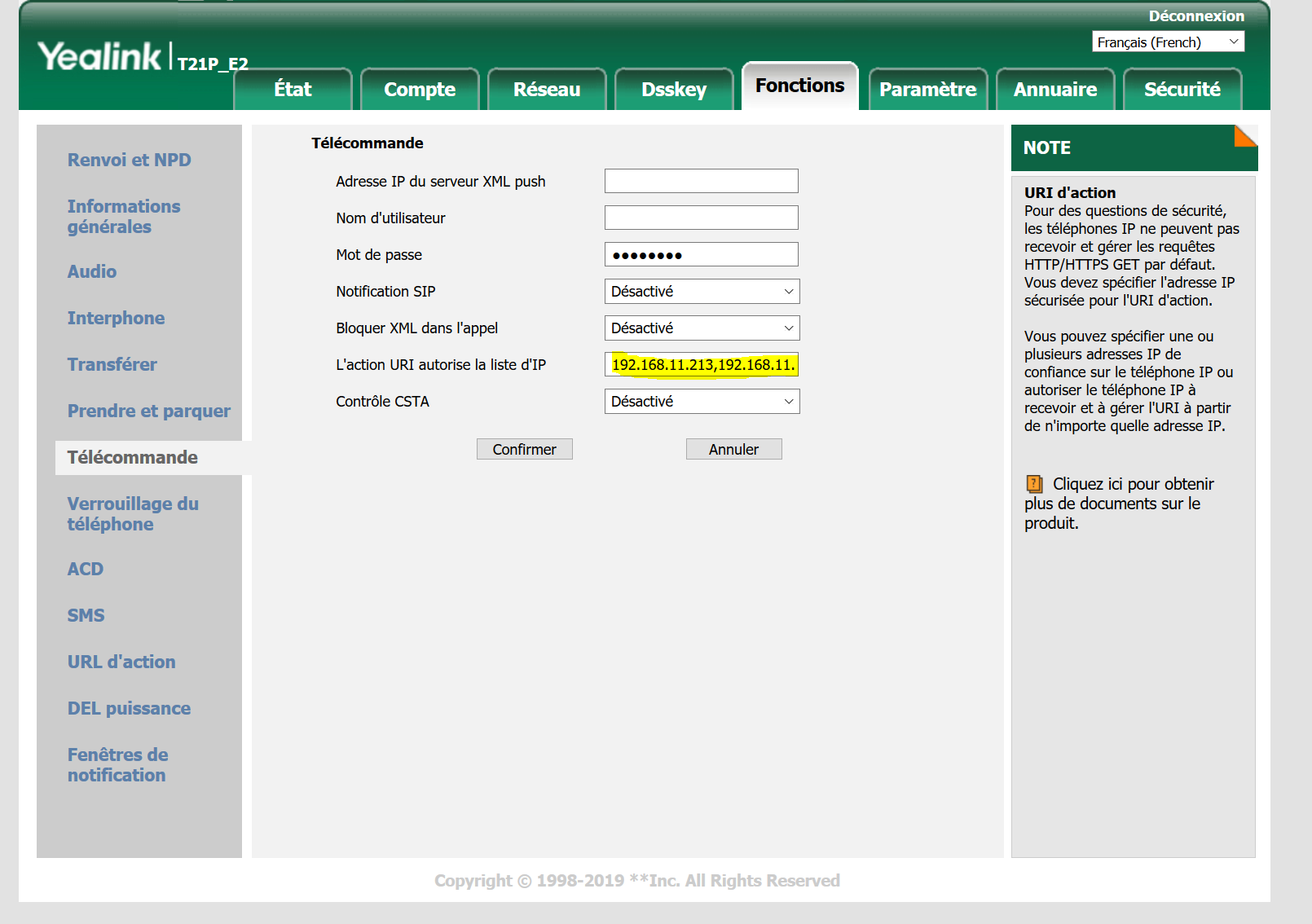This screenshot has width=1312, height=924.
Task: Open the Compte tab
Action: click(420, 90)
